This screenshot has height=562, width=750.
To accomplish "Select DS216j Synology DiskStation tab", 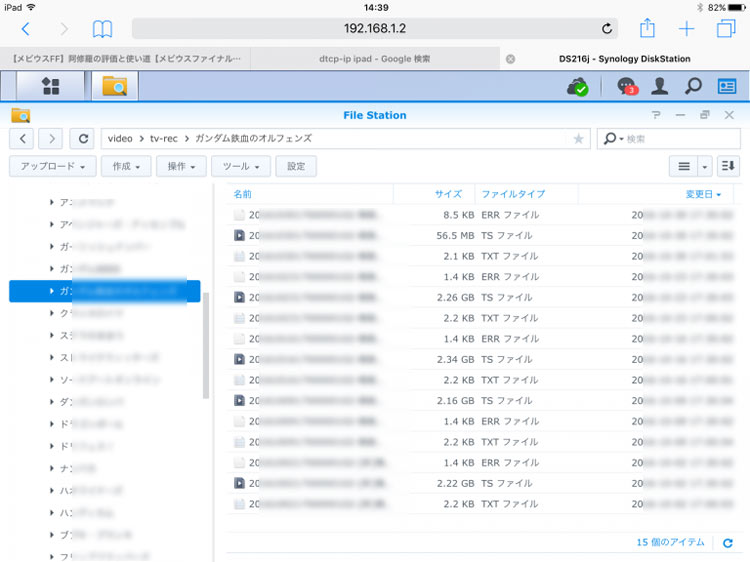I will pos(625,59).
